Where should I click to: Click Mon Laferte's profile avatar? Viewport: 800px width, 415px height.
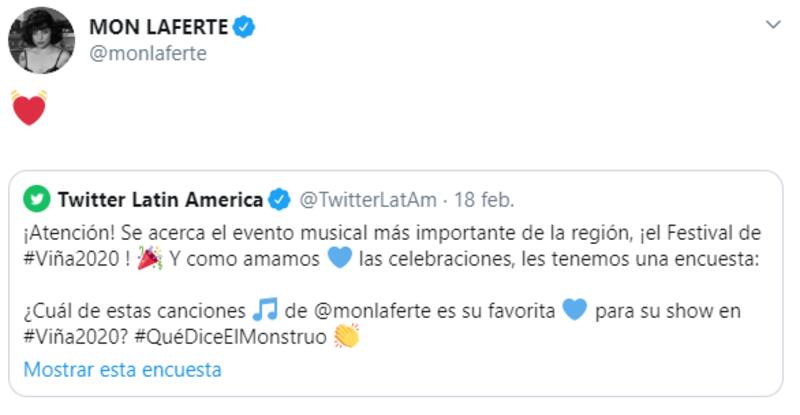41,39
